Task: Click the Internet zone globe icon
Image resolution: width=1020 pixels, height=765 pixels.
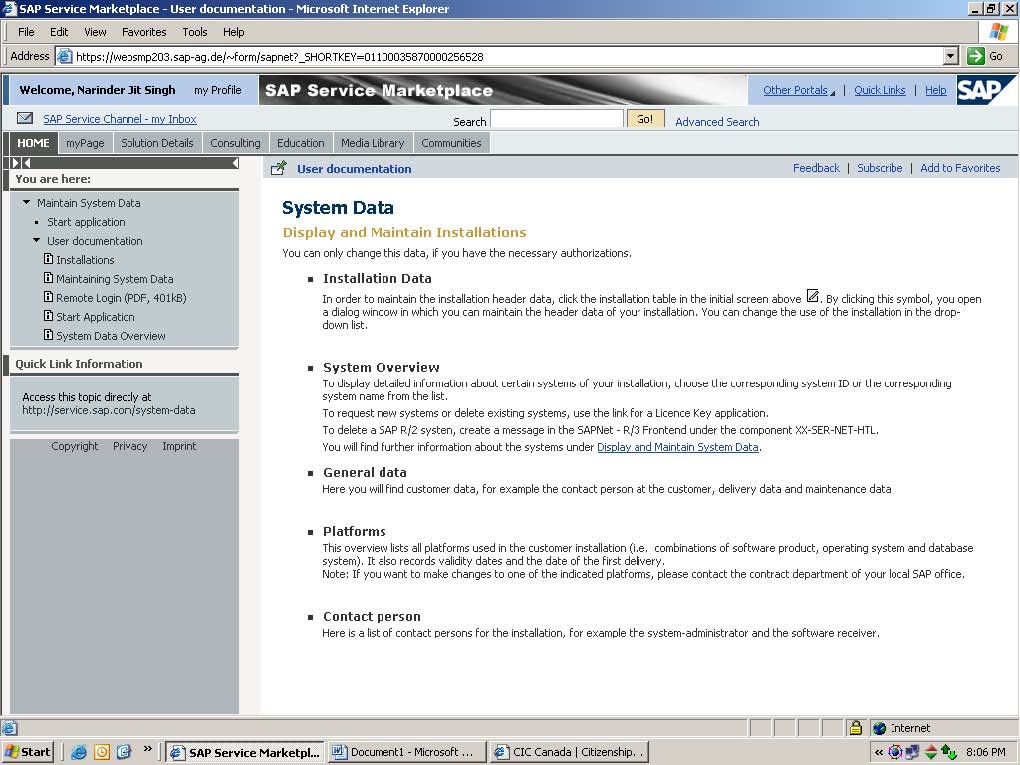Action: tap(879, 728)
